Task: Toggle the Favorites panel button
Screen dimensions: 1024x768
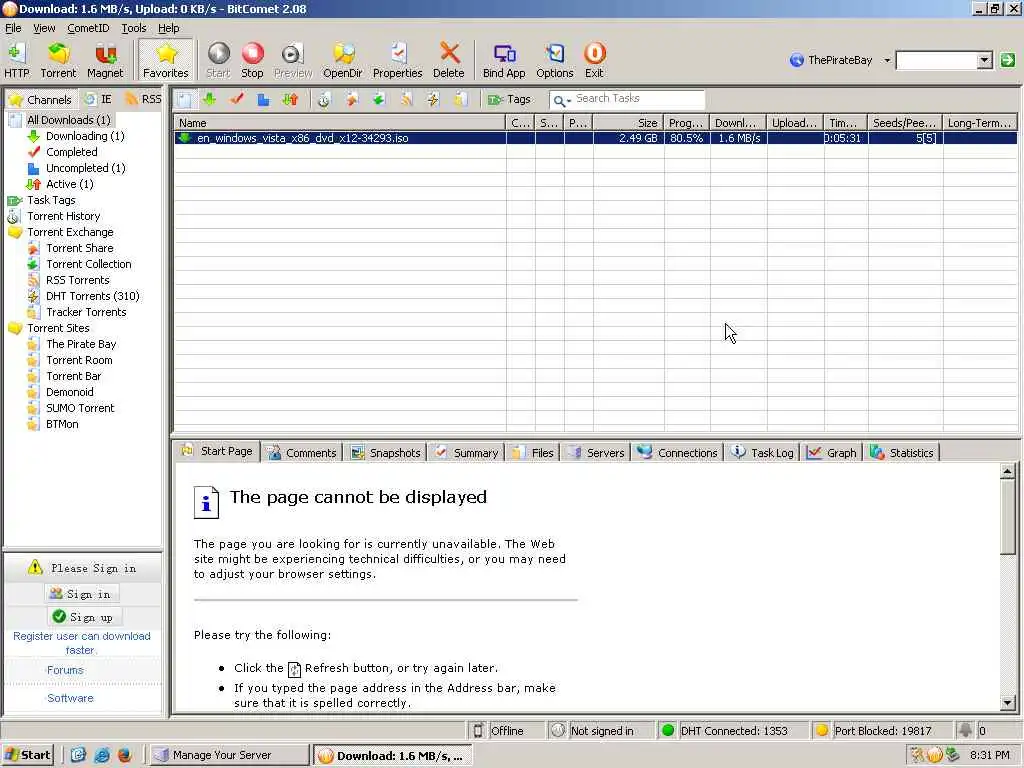Action: pyautogui.click(x=166, y=59)
